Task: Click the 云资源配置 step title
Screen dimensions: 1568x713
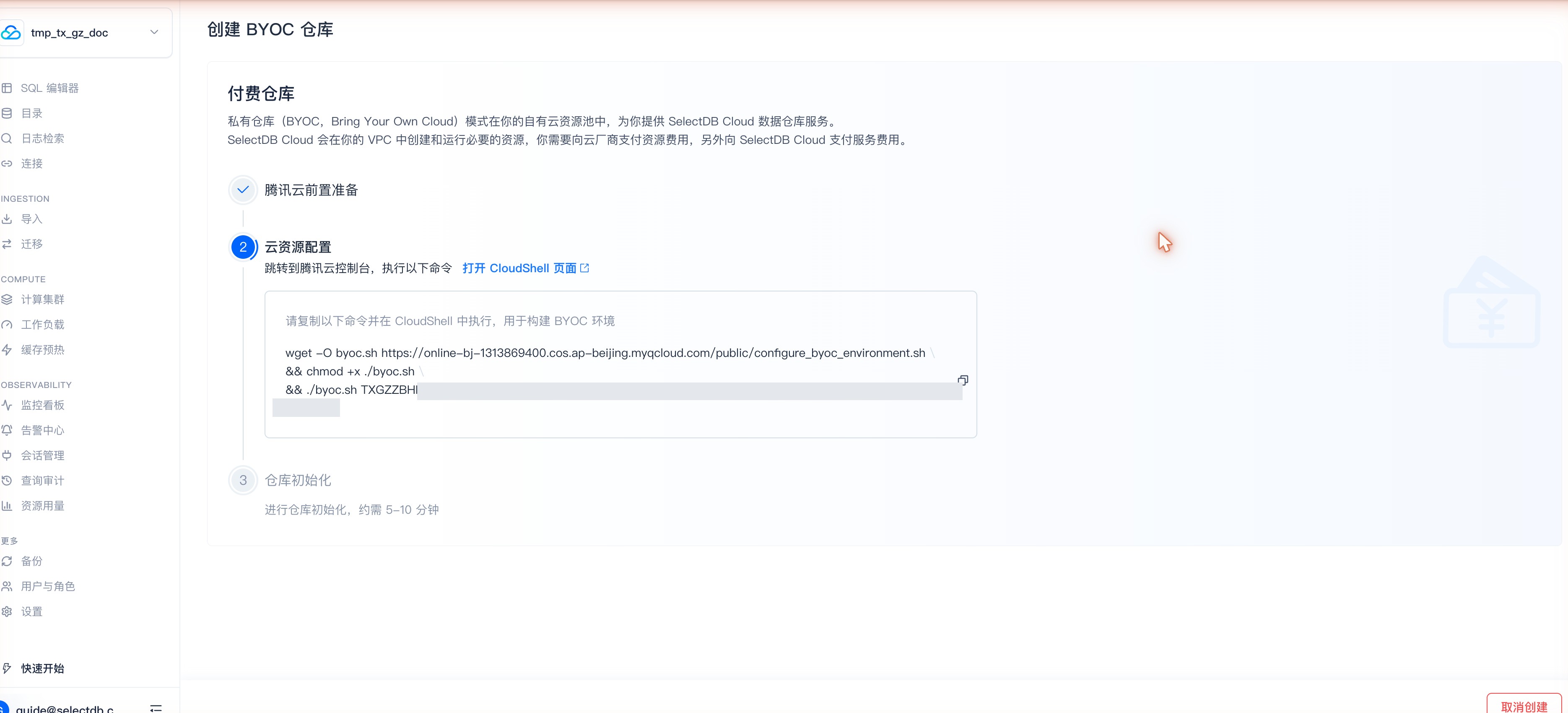Action: click(298, 247)
